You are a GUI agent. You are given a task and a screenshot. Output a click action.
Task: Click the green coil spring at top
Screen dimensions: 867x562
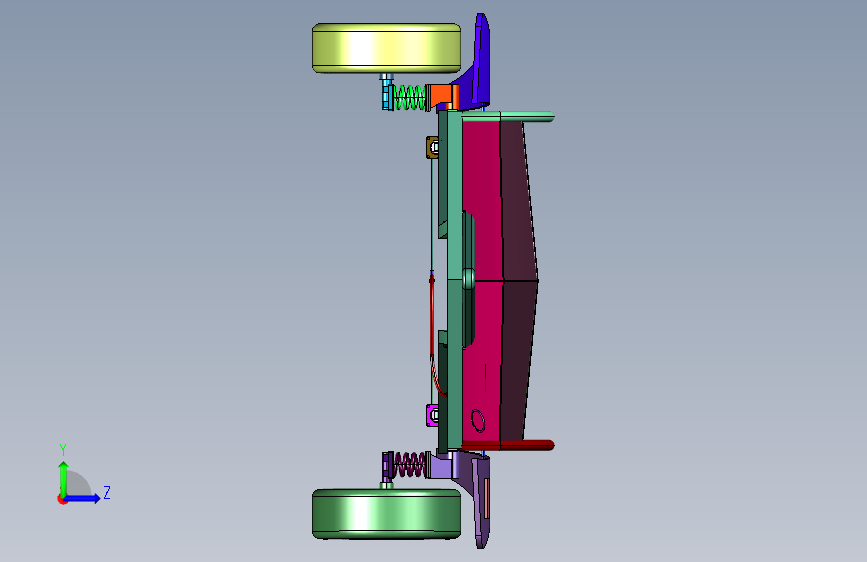point(409,97)
